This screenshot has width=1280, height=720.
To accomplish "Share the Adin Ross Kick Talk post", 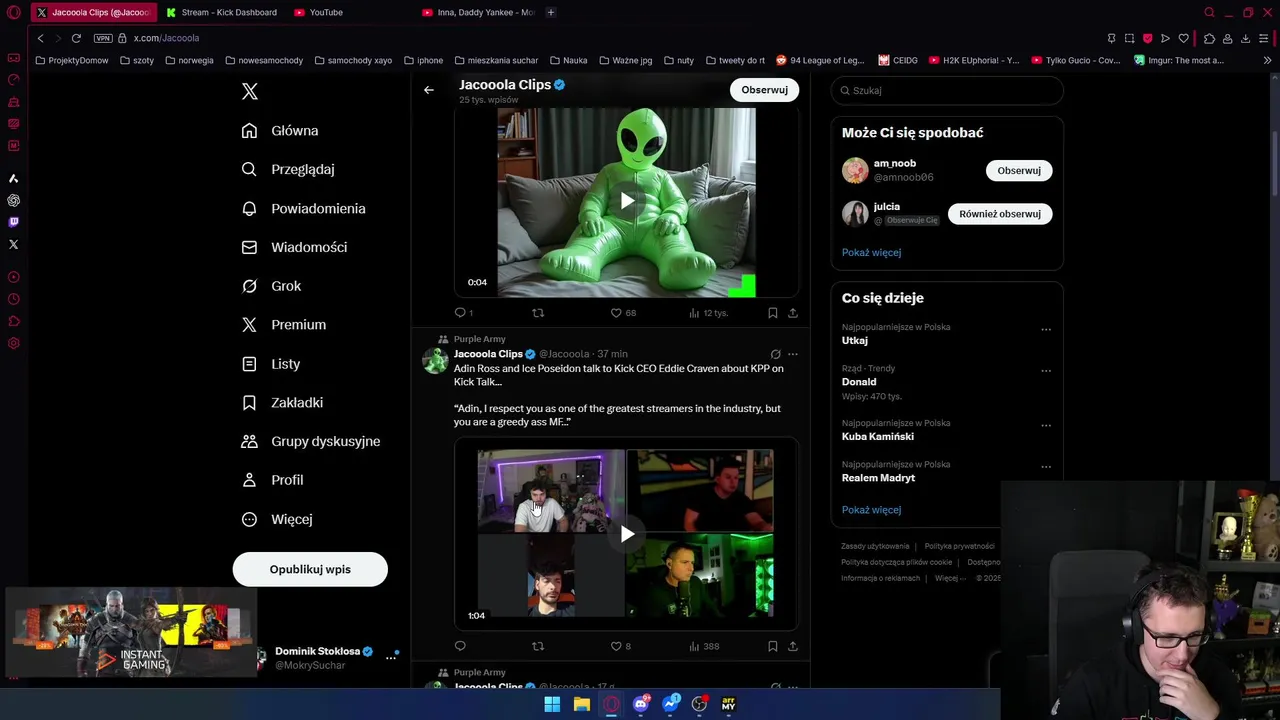I will (x=793, y=646).
